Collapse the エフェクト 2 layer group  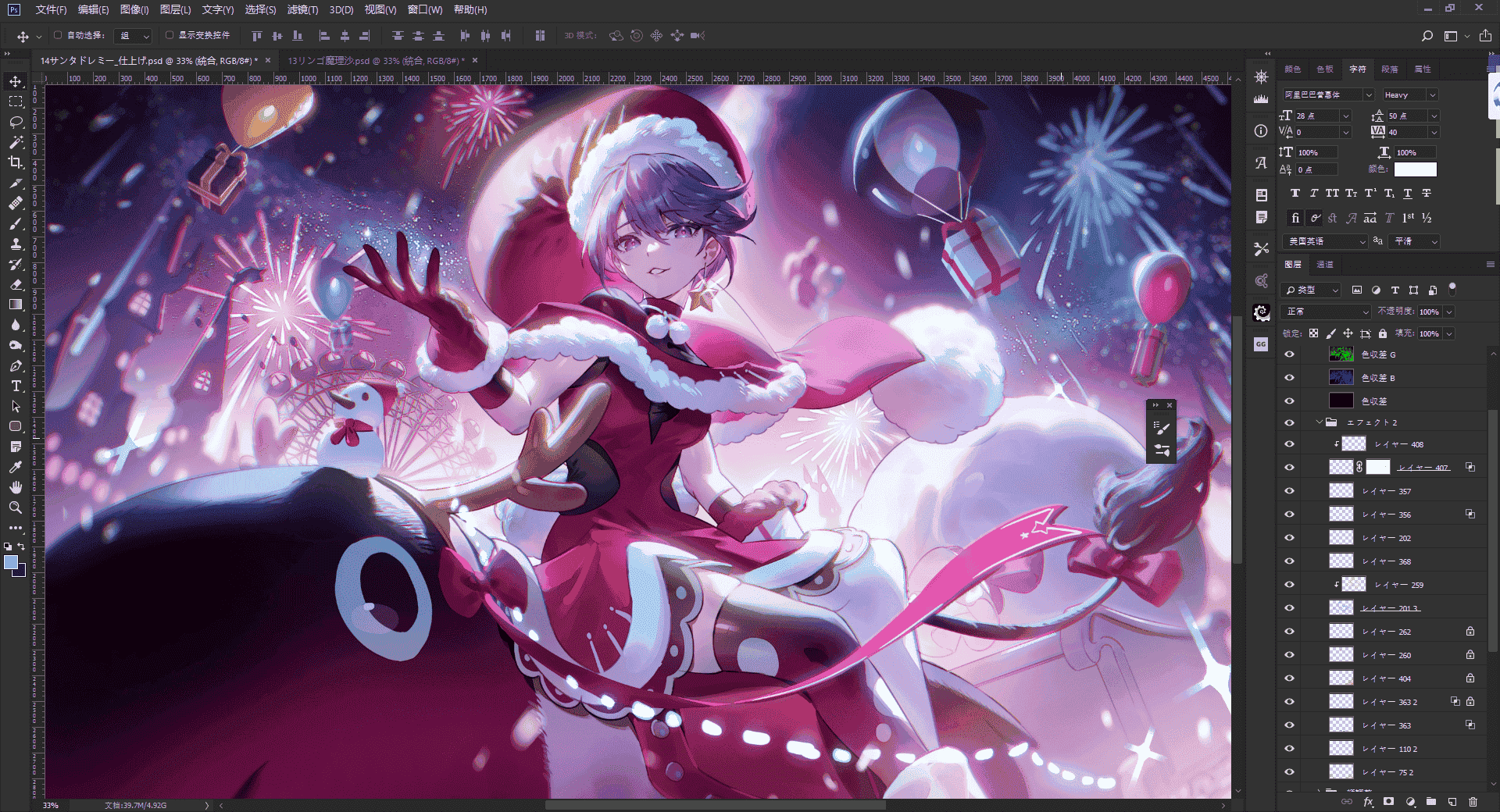pos(1319,422)
